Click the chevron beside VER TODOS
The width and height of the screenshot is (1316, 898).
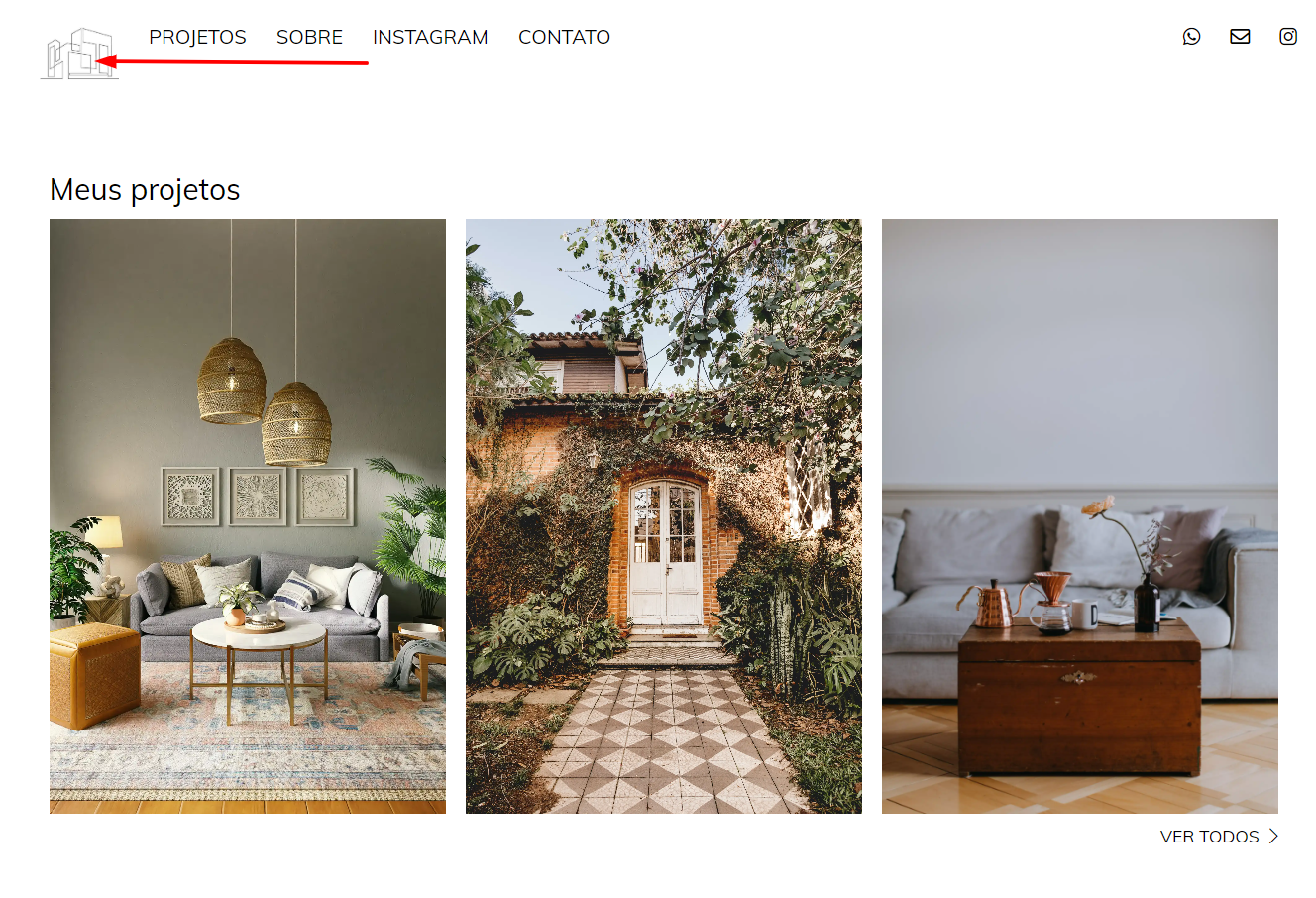pyautogui.click(x=1273, y=837)
